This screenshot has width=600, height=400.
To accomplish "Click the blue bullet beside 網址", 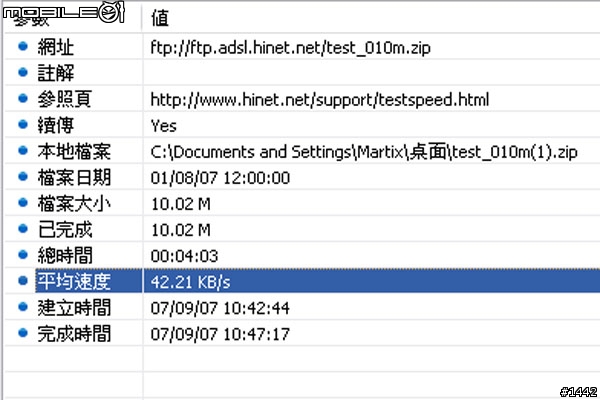I will 23,46.
